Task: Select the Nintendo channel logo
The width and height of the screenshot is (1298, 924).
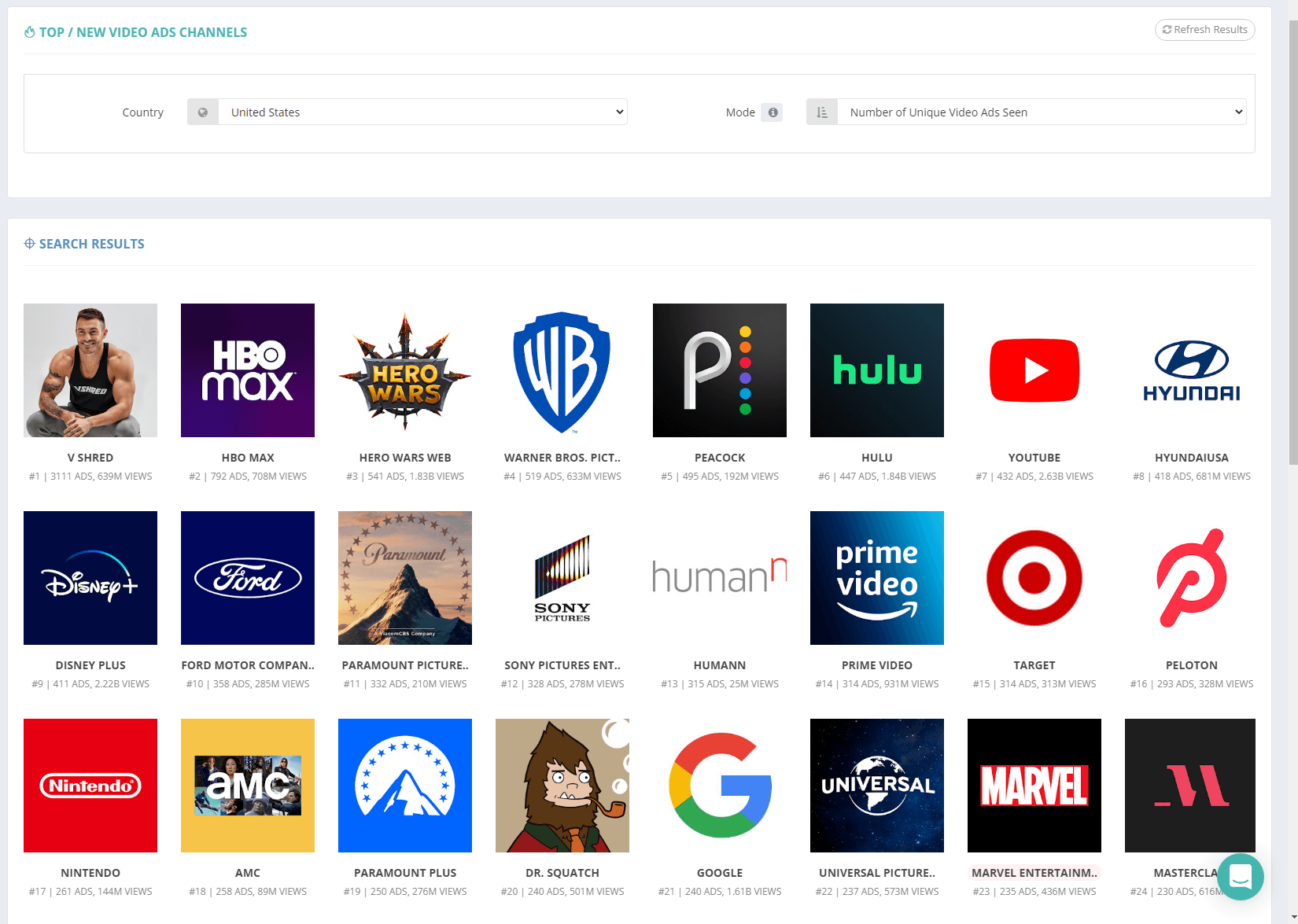Action: pyautogui.click(x=90, y=785)
